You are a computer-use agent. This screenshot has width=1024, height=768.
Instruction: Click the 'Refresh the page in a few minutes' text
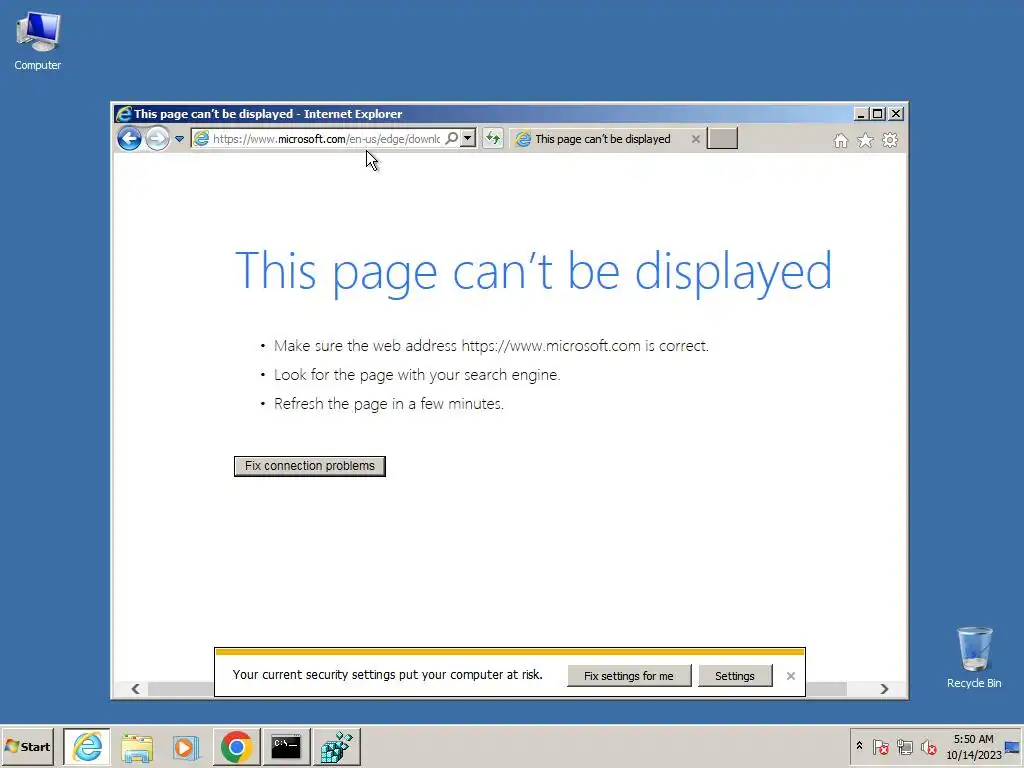point(389,404)
